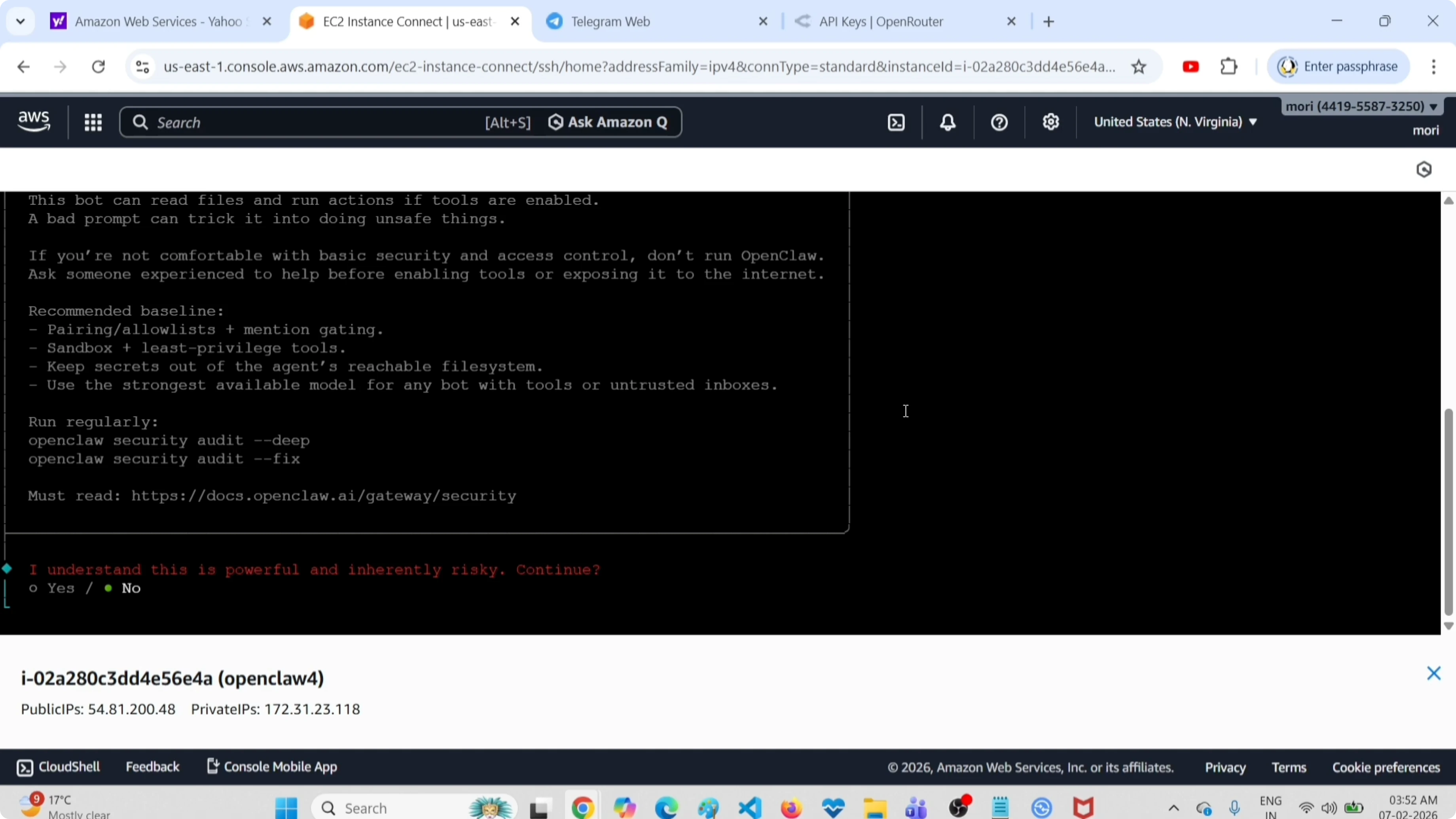Click Ask Amazon Q button
Image resolution: width=1456 pixels, height=819 pixels.
point(608,122)
